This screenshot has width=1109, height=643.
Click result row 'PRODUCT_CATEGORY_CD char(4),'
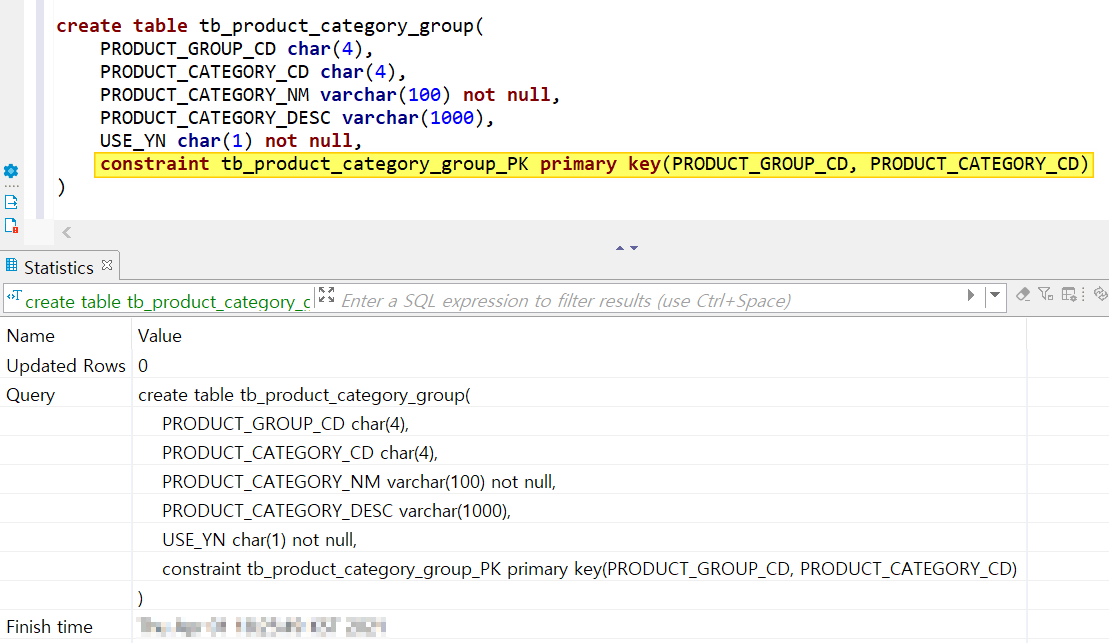pos(300,453)
